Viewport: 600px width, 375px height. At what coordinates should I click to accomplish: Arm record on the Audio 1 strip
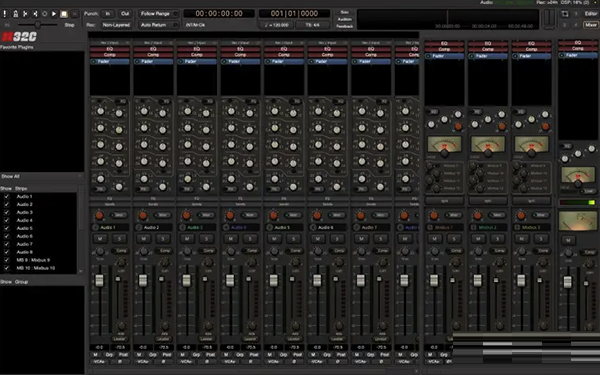coord(95,227)
